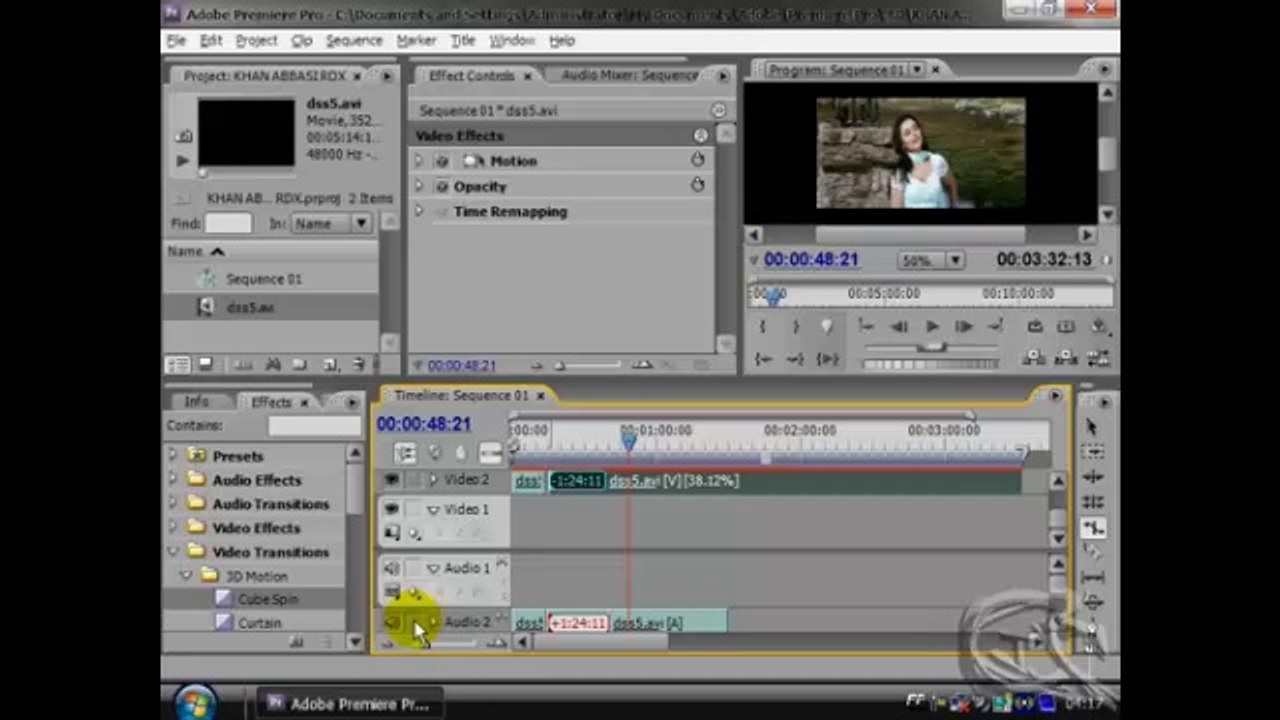Click the Extract button in Program monitor
This screenshot has height=720, width=1280.
tap(1066, 358)
